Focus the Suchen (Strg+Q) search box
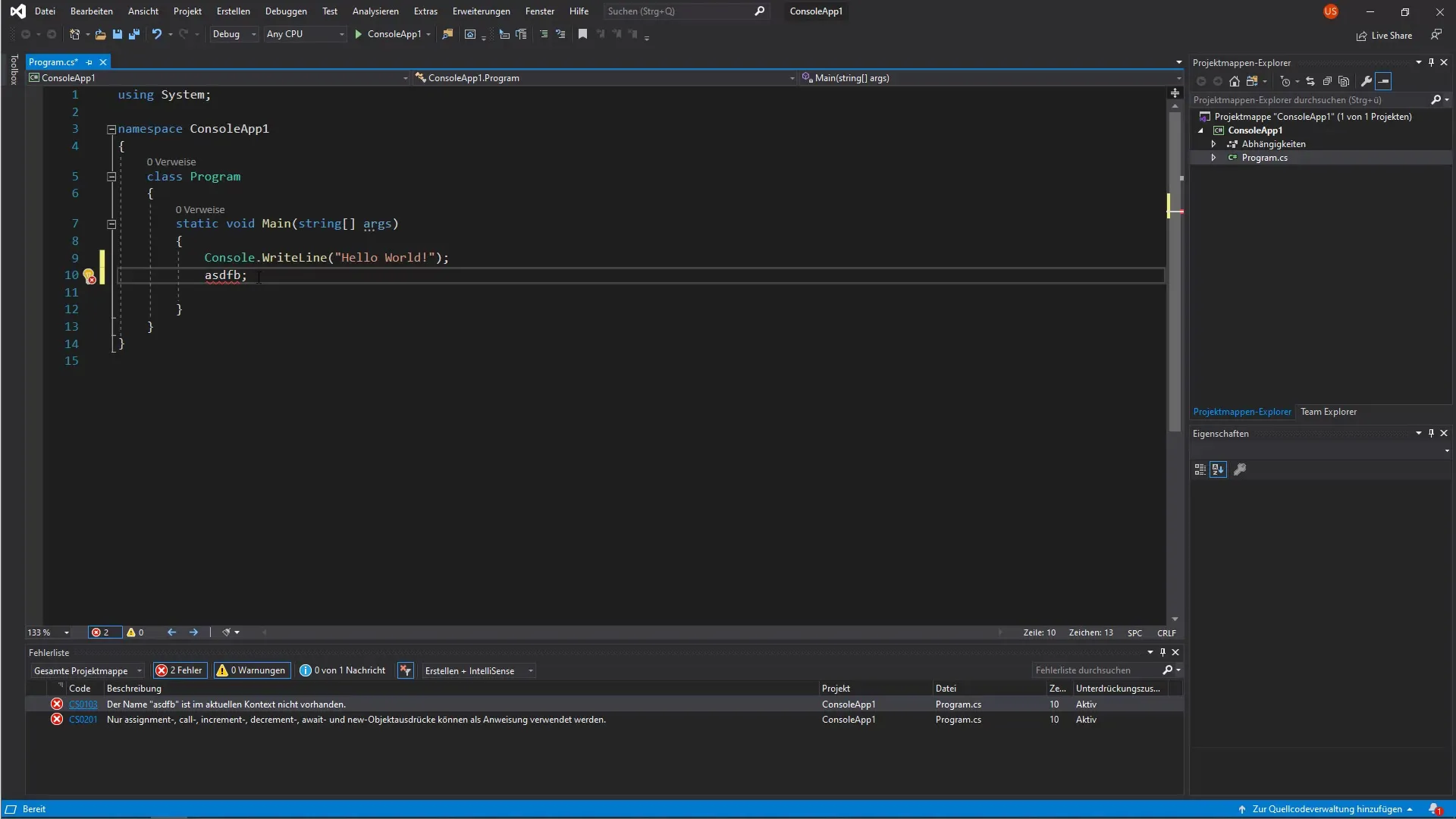The height and width of the screenshot is (819, 1456). click(x=686, y=11)
